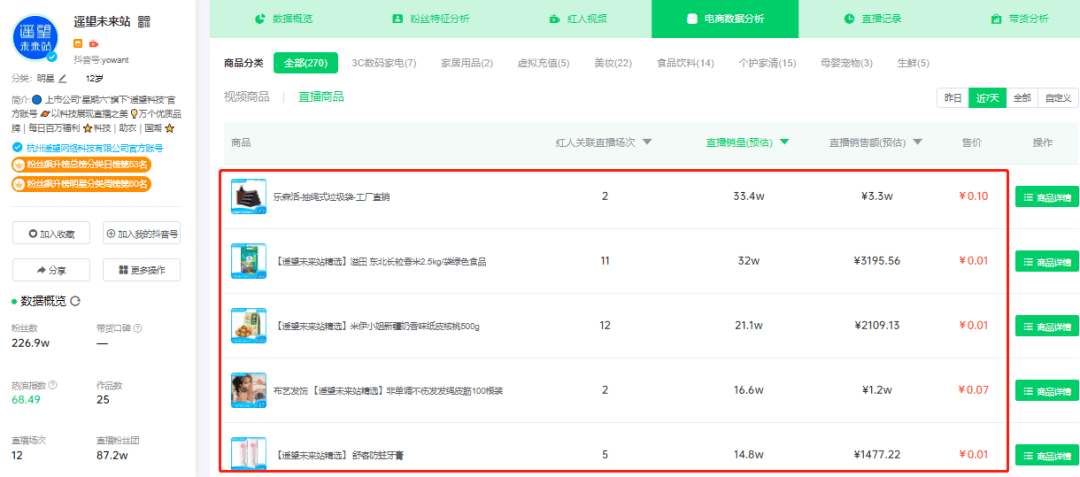Open 商品详情 for the 东北长粒香米 row
Image resolution: width=1080 pixels, height=477 pixels.
coord(1047,262)
